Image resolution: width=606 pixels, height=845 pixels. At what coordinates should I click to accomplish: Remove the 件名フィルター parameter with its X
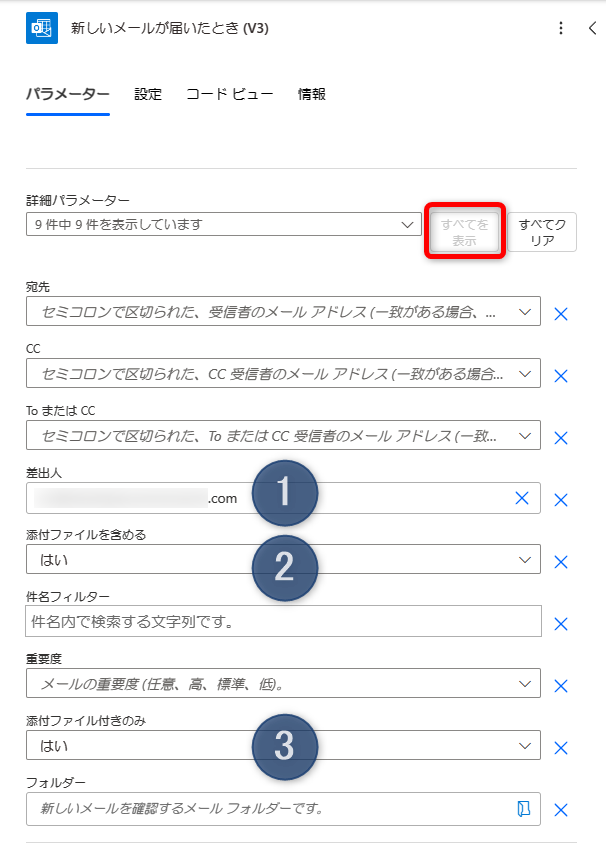tap(561, 624)
